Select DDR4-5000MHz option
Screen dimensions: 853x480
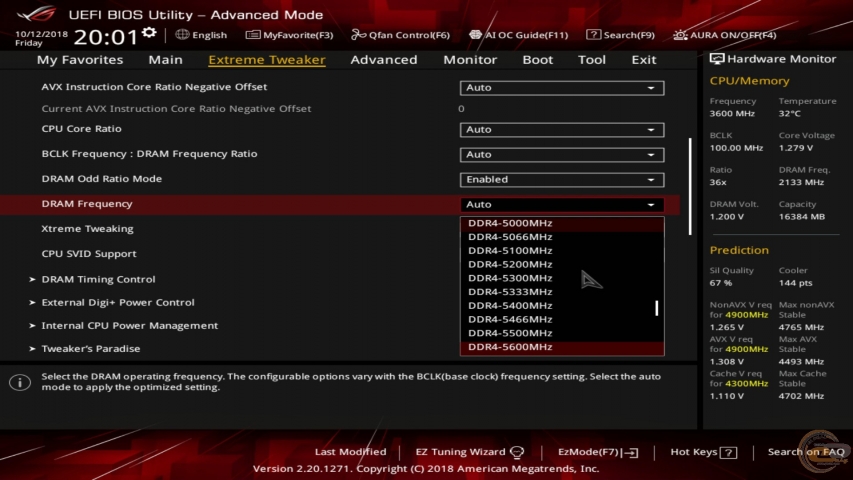click(562, 223)
